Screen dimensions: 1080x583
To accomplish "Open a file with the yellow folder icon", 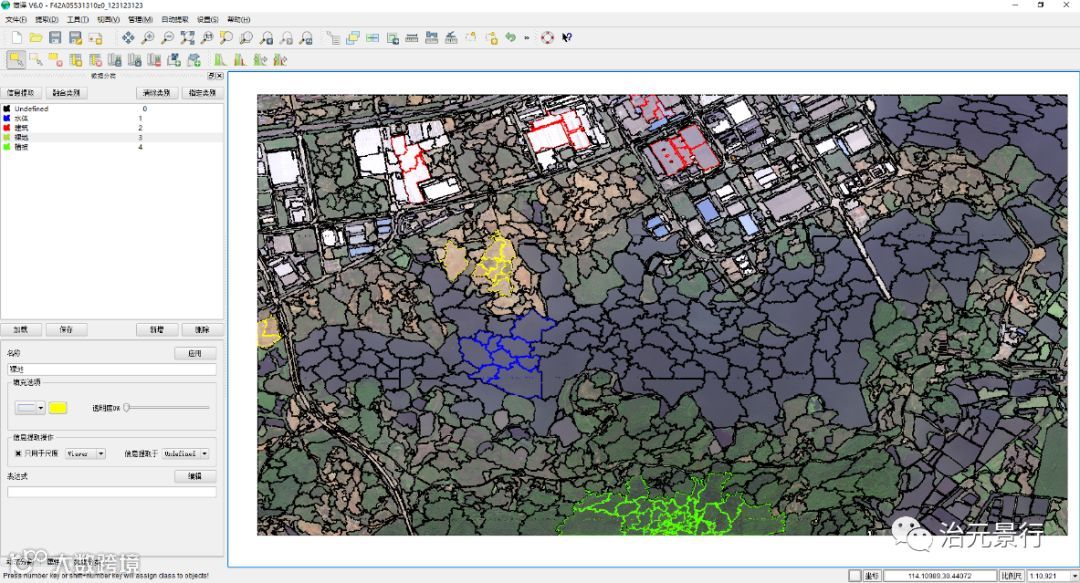I will [x=36, y=38].
